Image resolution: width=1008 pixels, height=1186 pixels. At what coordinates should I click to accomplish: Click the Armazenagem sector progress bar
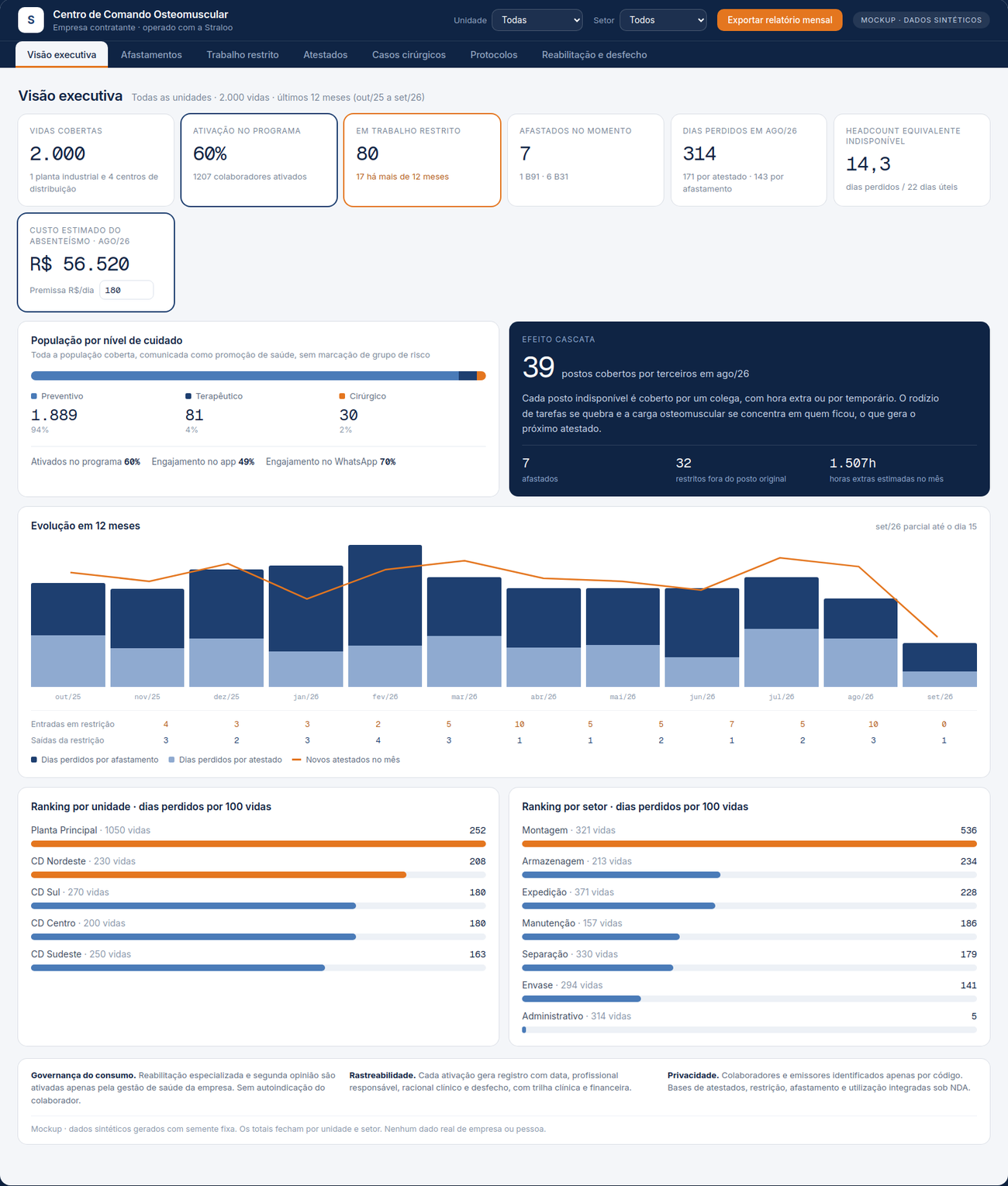[x=749, y=874]
